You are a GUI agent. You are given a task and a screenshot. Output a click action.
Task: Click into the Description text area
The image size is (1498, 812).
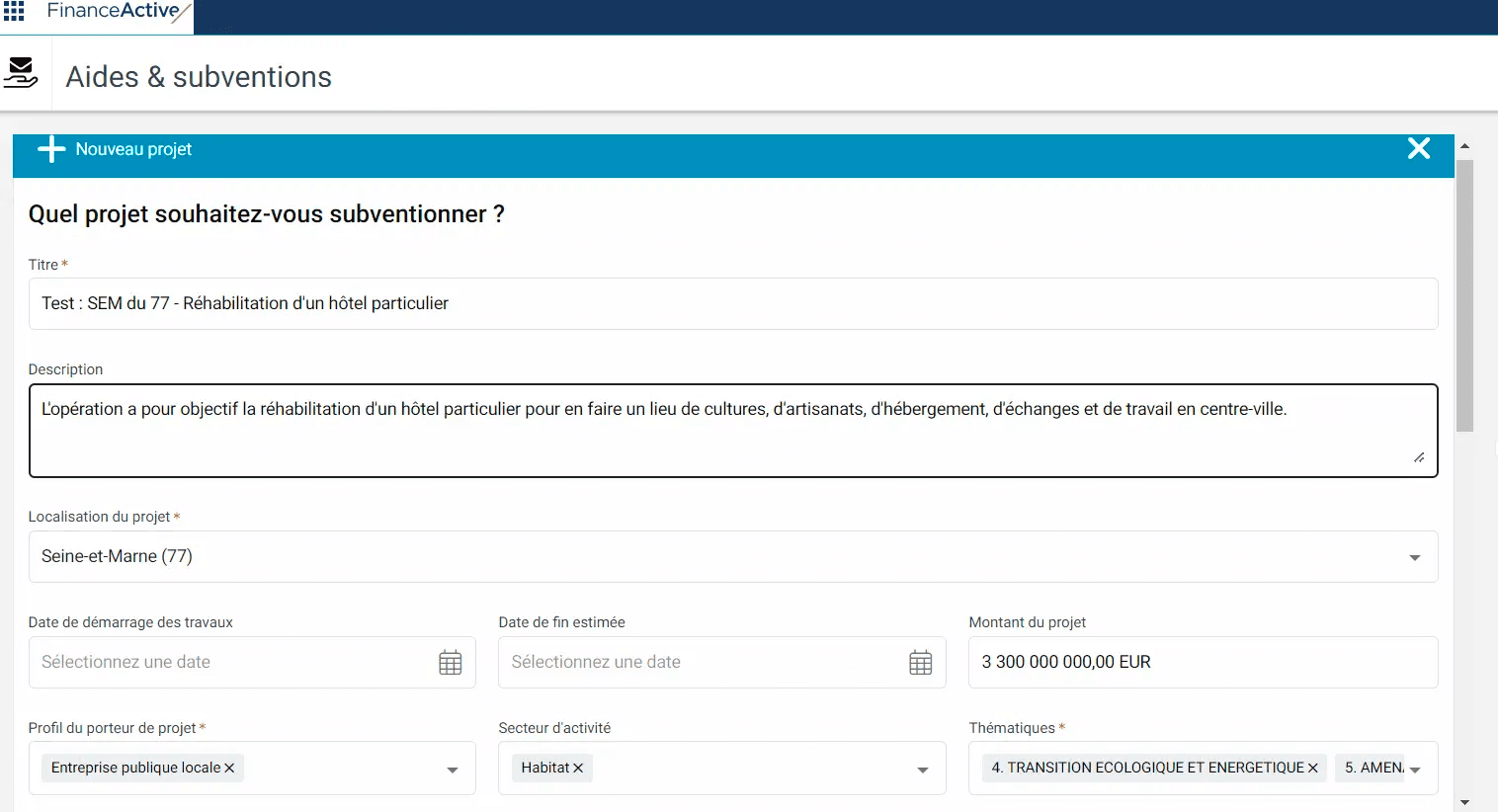coord(733,431)
